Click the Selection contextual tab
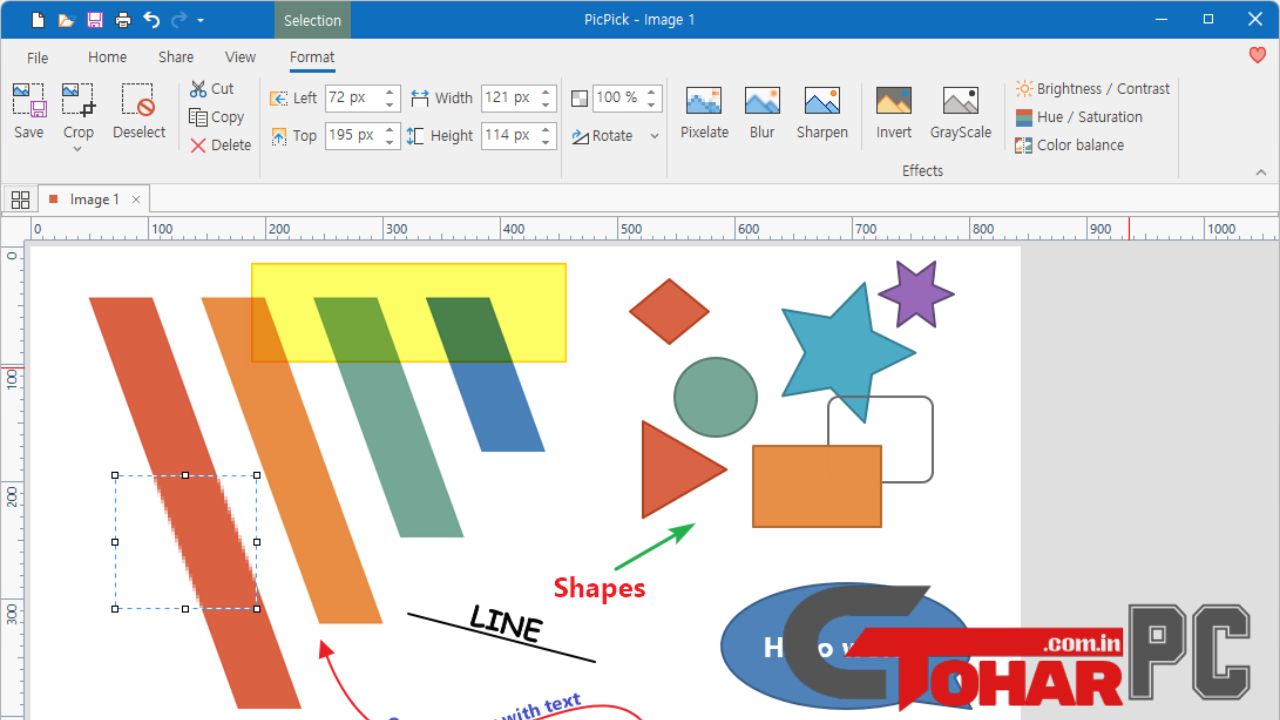This screenshot has height=720, width=1280. pyautogui.click(x=312, y=20)
